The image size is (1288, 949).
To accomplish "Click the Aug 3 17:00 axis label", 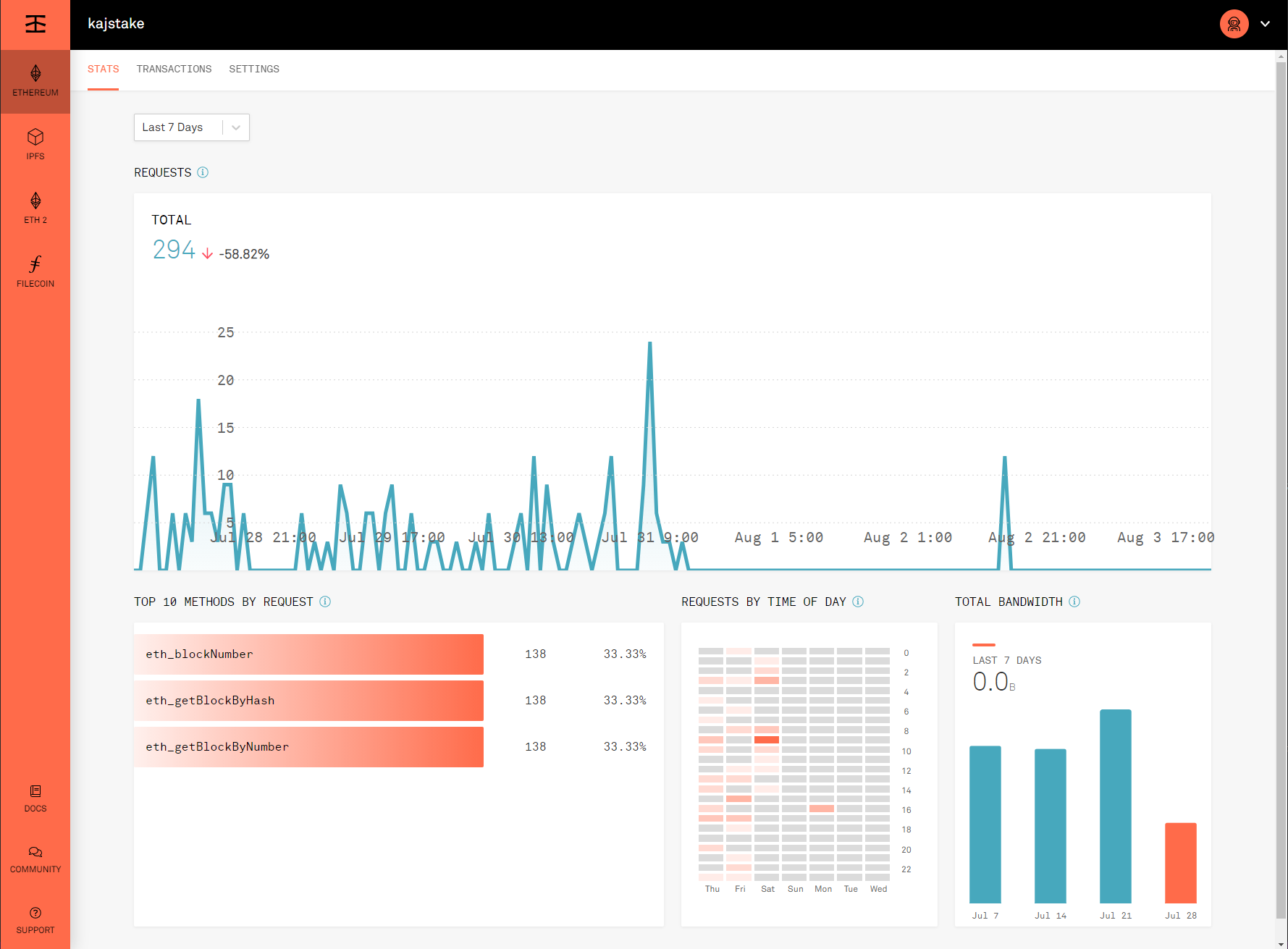I will [1166, 538].
